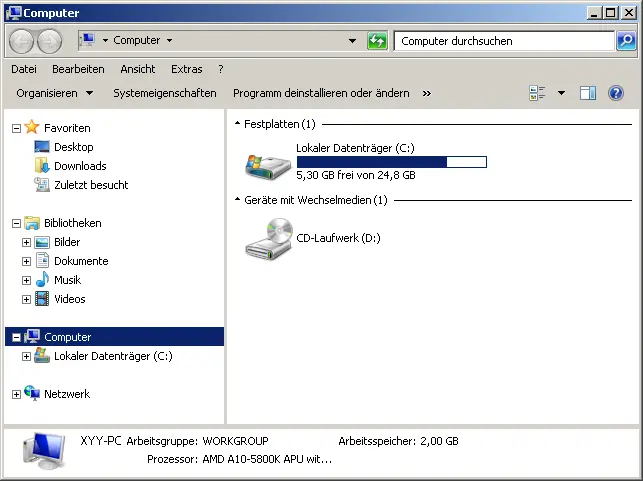
Task: Open Downloads folder in Favoriten
Action: click(x=80, y=166)
